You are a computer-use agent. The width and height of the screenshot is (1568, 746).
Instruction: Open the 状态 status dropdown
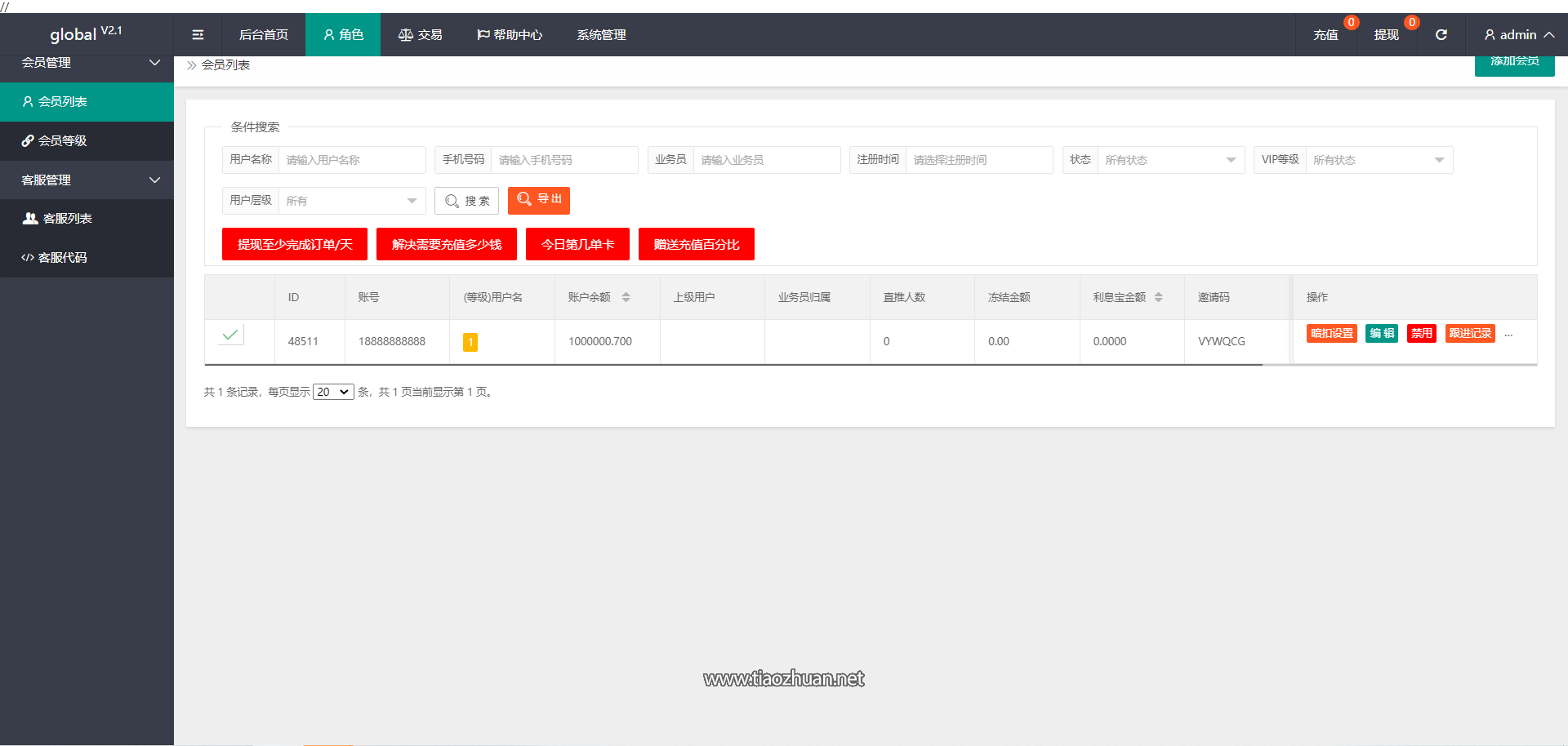[x=1171, y=160]
